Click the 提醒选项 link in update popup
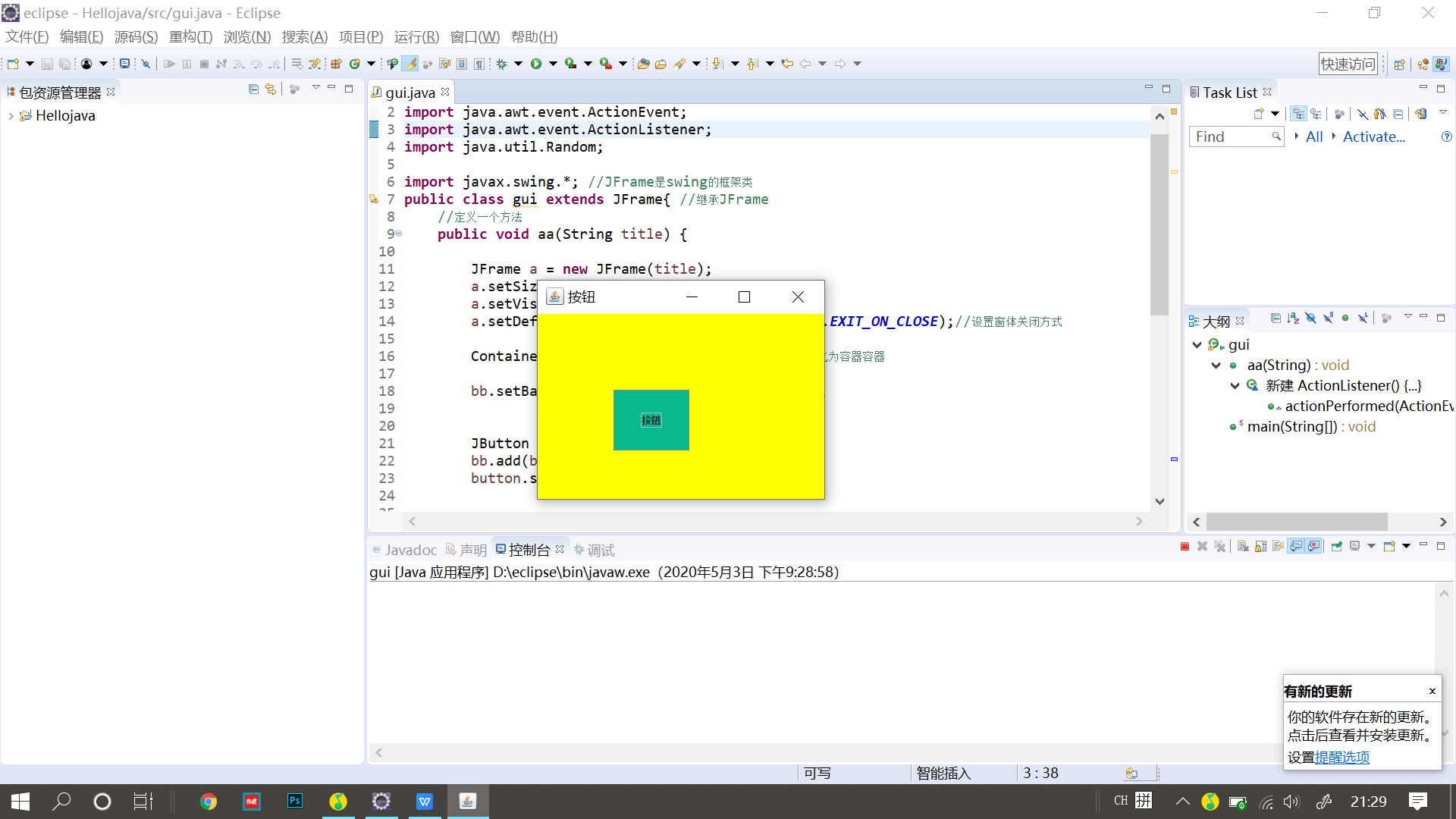This screenshot has height=819, width=1456. pos(1342,758)
